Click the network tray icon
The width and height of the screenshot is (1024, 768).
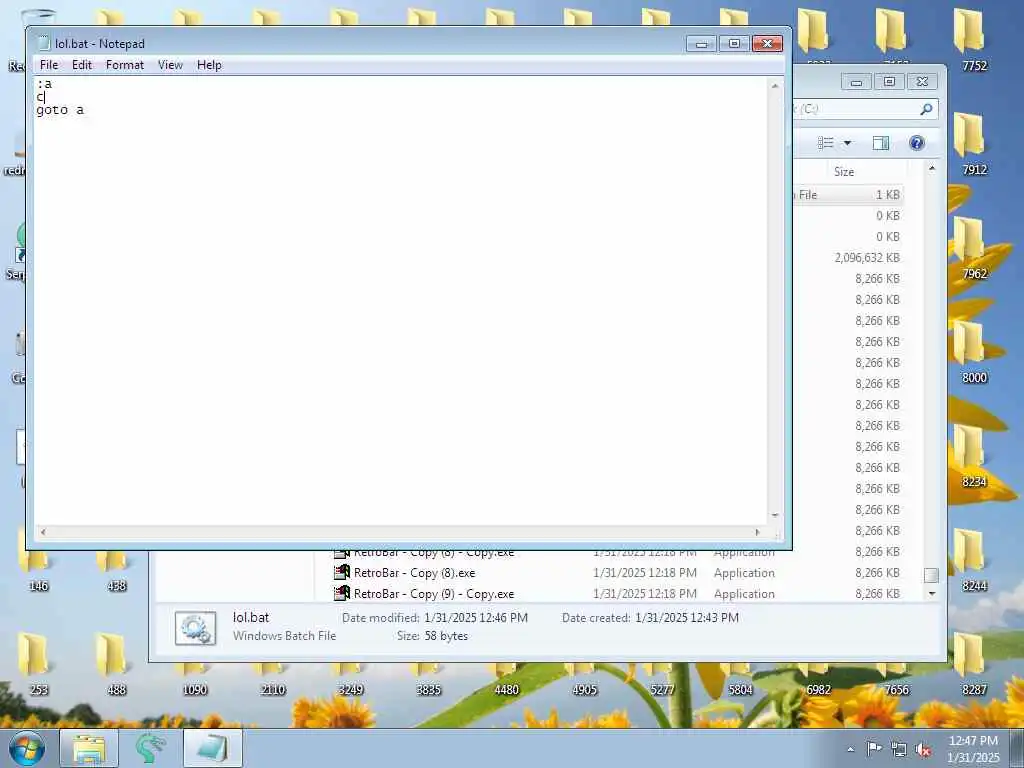click(899, 749)
